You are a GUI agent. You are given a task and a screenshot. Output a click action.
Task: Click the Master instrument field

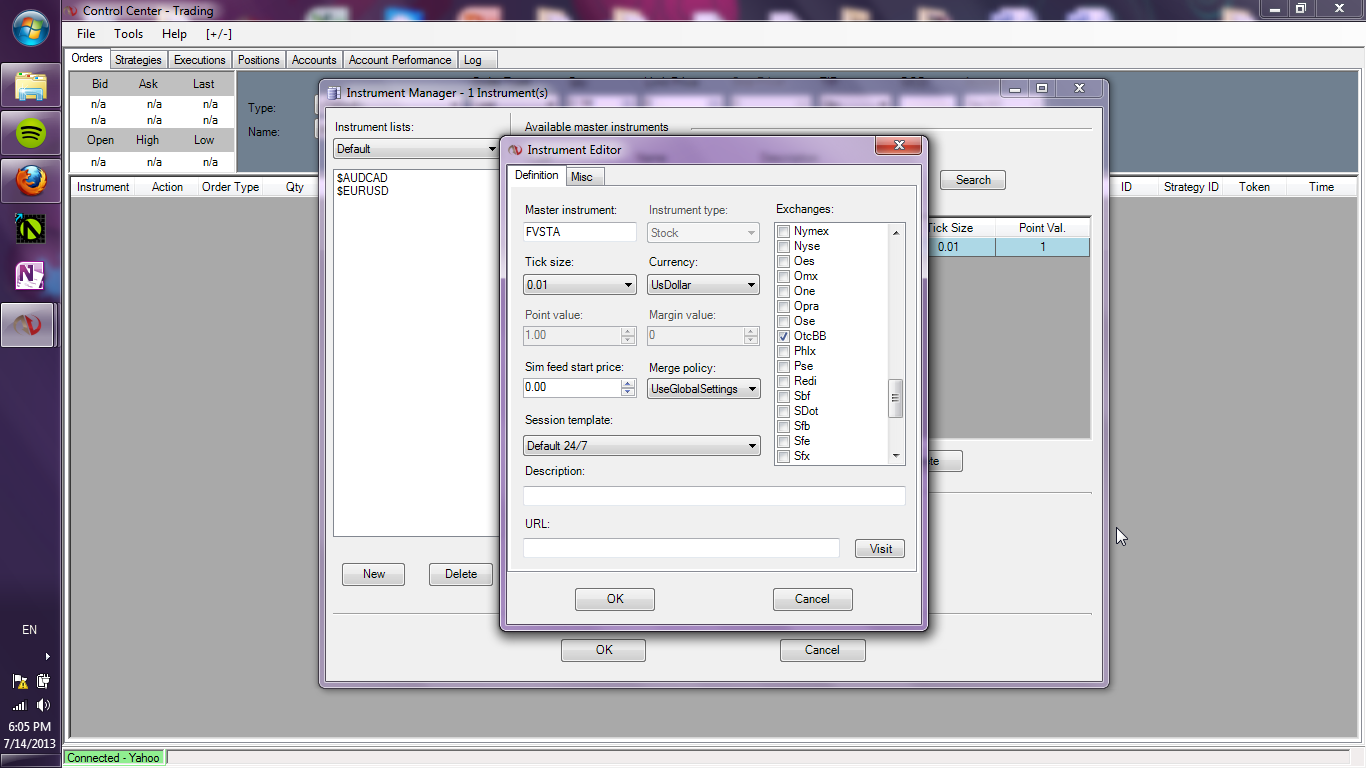point(580,232)
